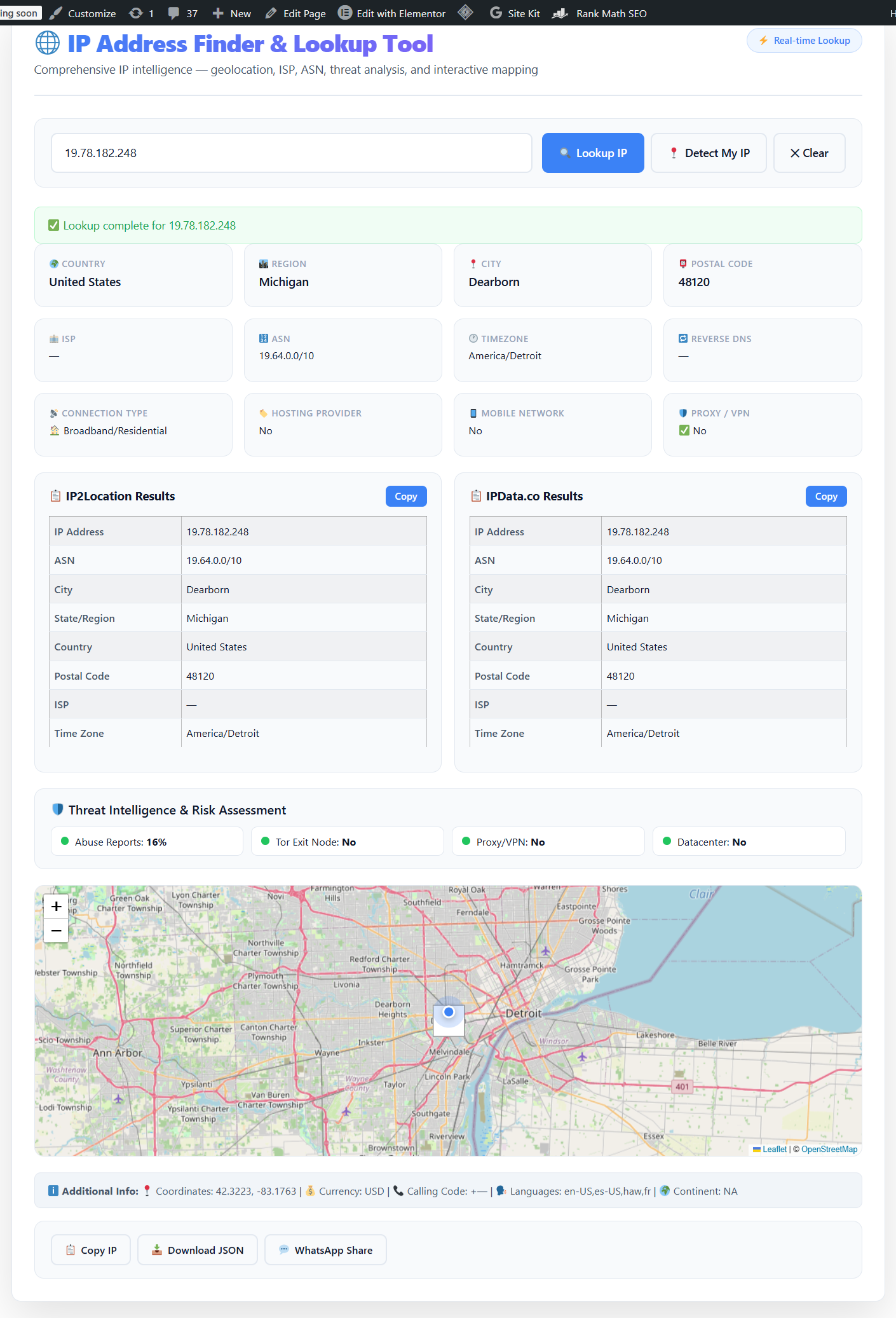This screenshot has width=896, height=1318.
Task: Copy the IP2Location results
Action: click(406, 497)
